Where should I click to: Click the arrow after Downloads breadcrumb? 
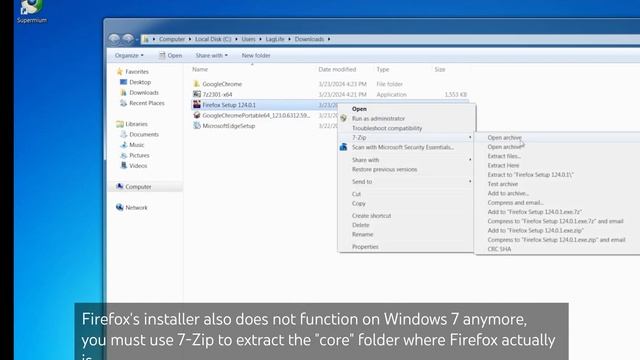click(329, 39)
